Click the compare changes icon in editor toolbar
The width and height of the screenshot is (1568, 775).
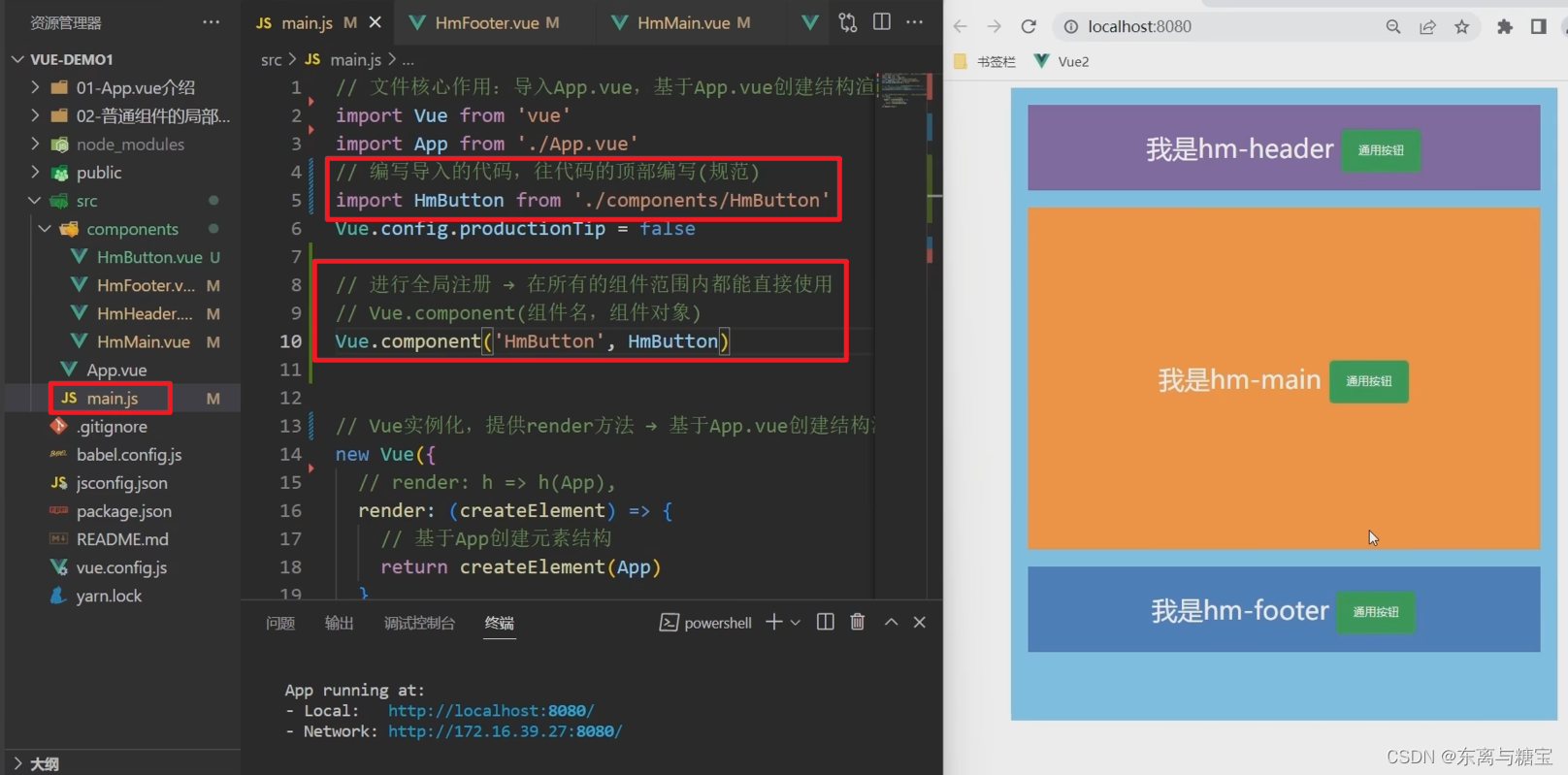pyautogui.click(x=847, y=22)
